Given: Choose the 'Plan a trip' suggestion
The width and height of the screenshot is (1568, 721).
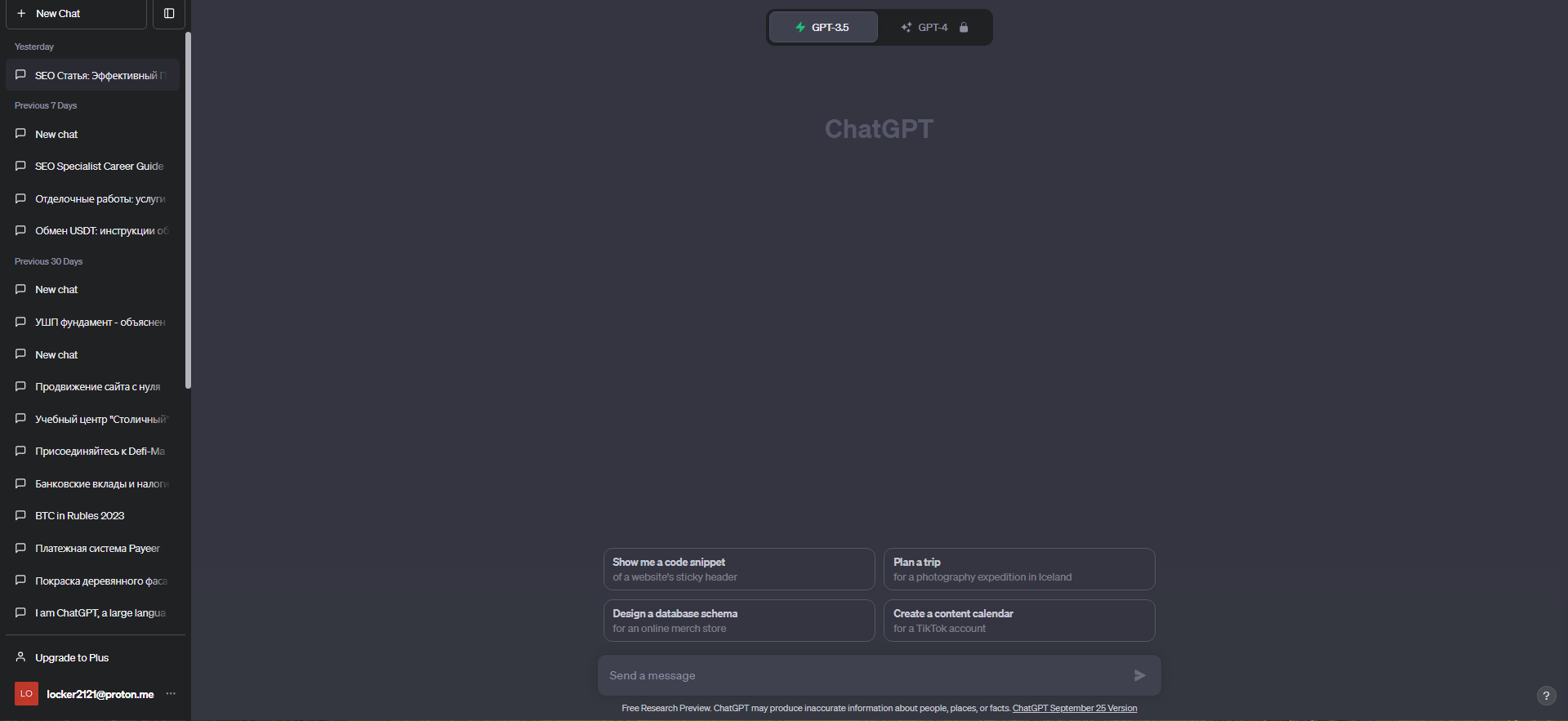Looking at the screenshot, I should click(1019, 569).
